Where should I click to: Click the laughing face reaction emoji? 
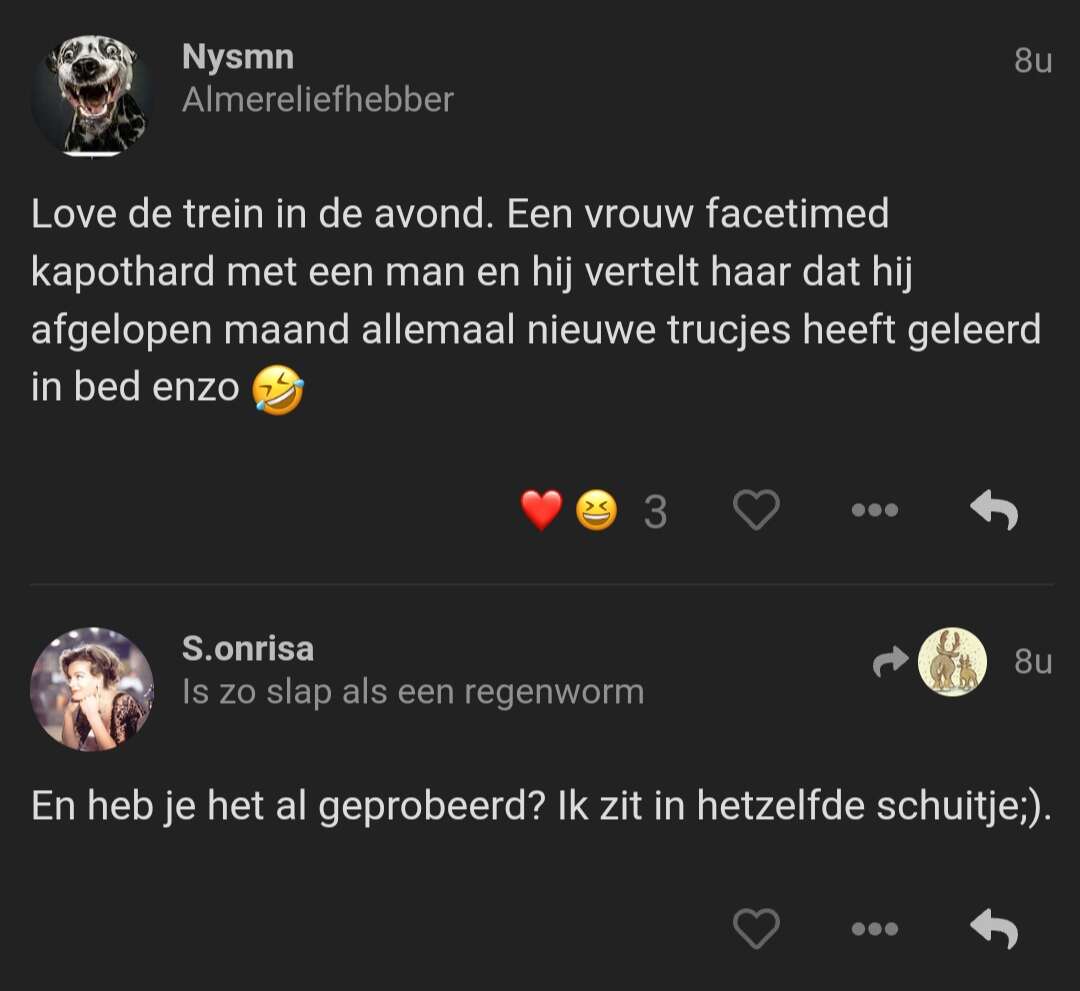click(x=596, y=510)
